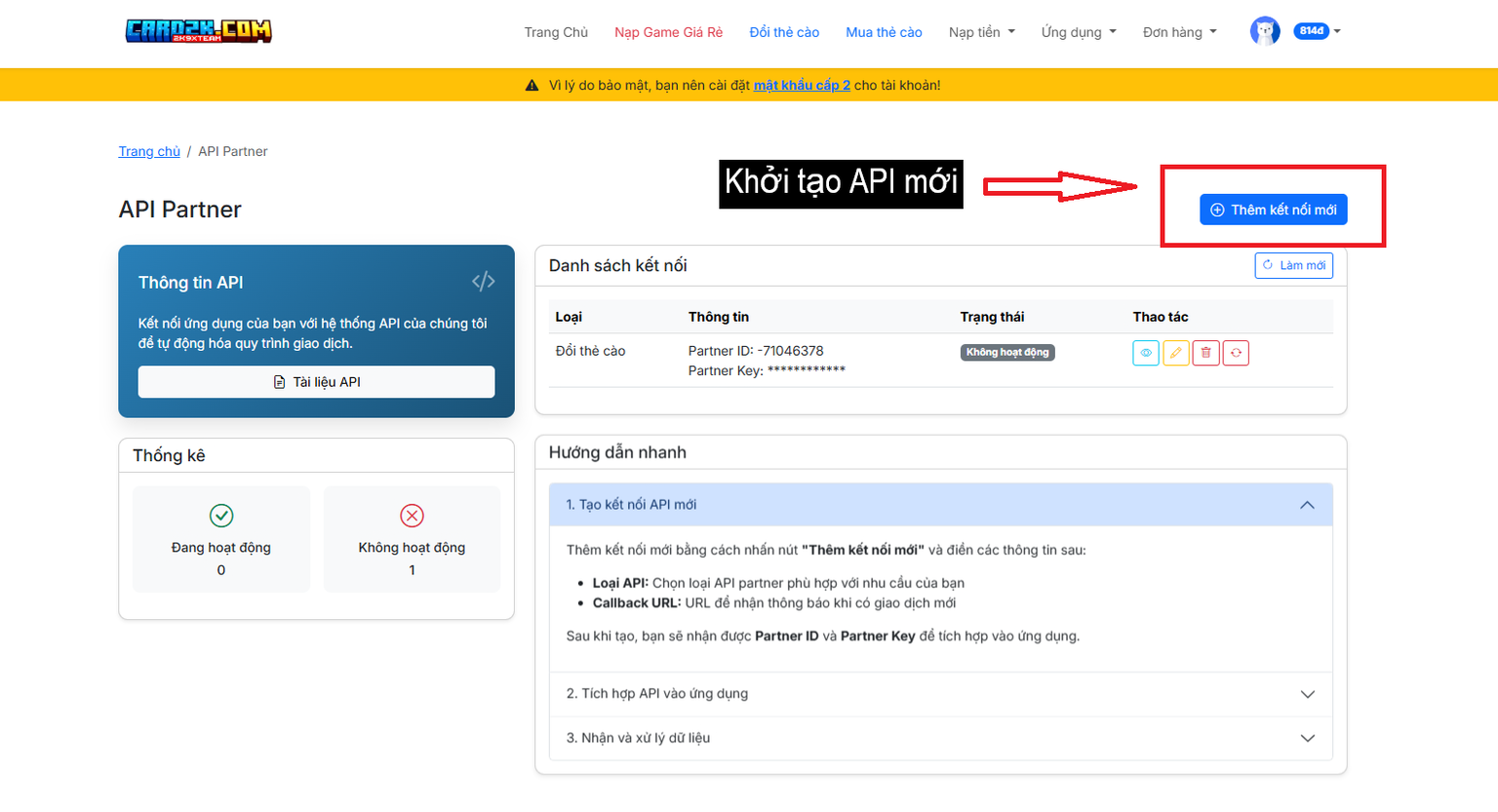This screenshot has height=812, width=1498.
Task: Expand section 3 Nhận và xử lý dữ liệu
Action: [940, 738]
